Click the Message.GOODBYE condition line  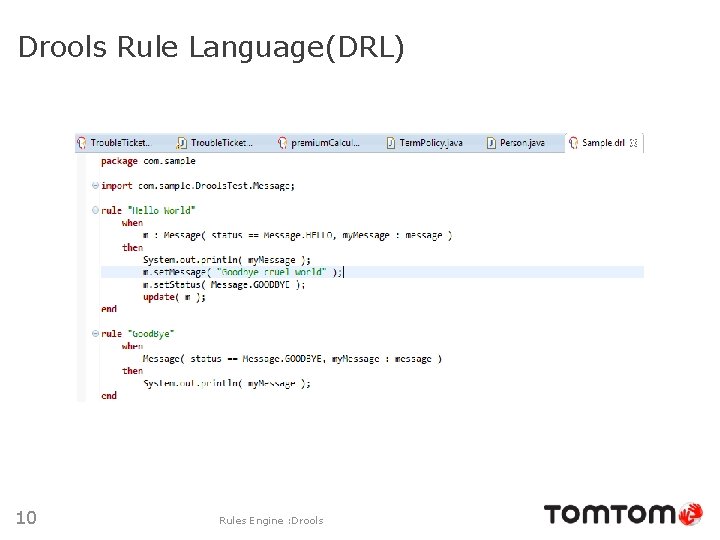click(292, 359)
